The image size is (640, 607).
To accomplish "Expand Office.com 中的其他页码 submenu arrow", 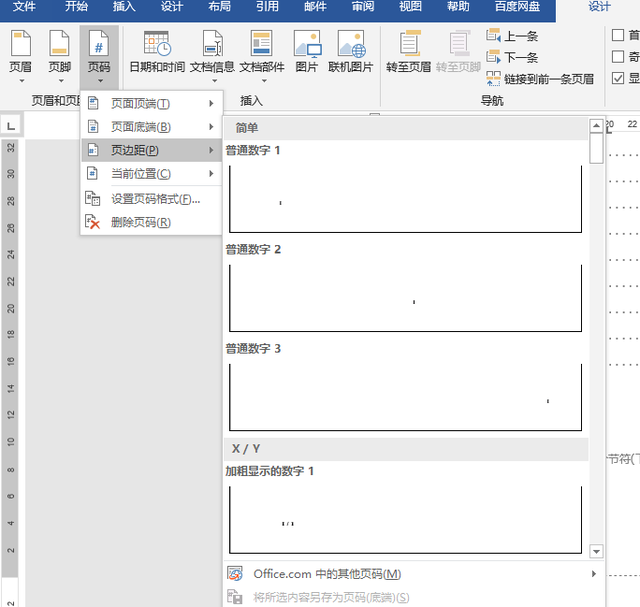I will tap(593, 574).
